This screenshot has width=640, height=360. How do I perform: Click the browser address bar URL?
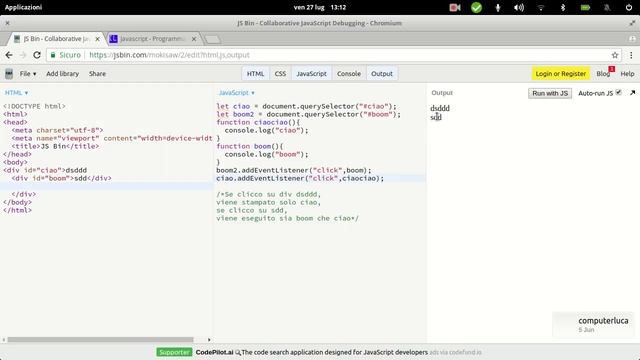coord(169,55)
